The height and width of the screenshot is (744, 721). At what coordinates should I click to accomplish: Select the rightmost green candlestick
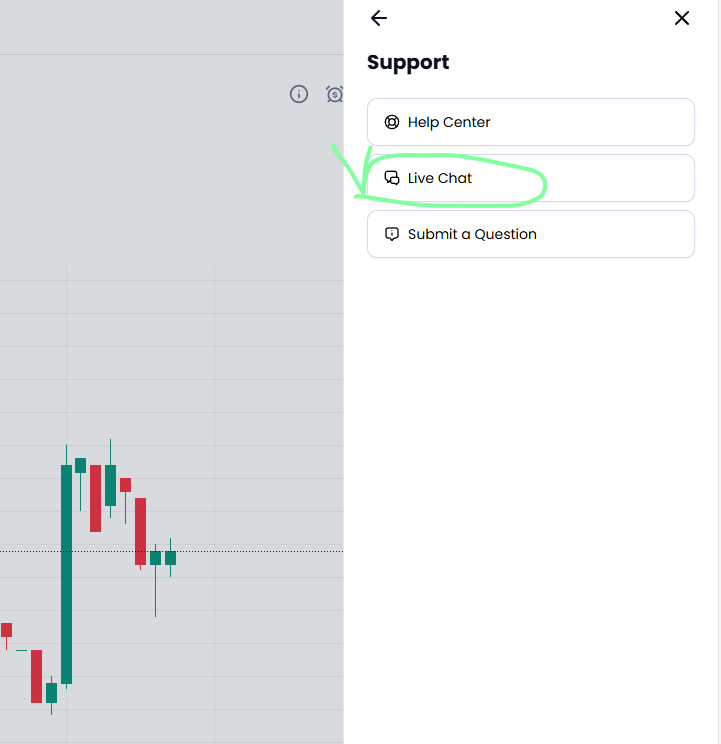[x=170, y=558]
